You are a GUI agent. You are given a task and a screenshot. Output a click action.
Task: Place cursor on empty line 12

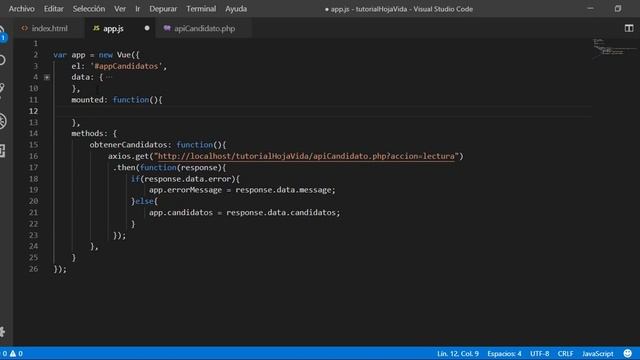point(322,111)
